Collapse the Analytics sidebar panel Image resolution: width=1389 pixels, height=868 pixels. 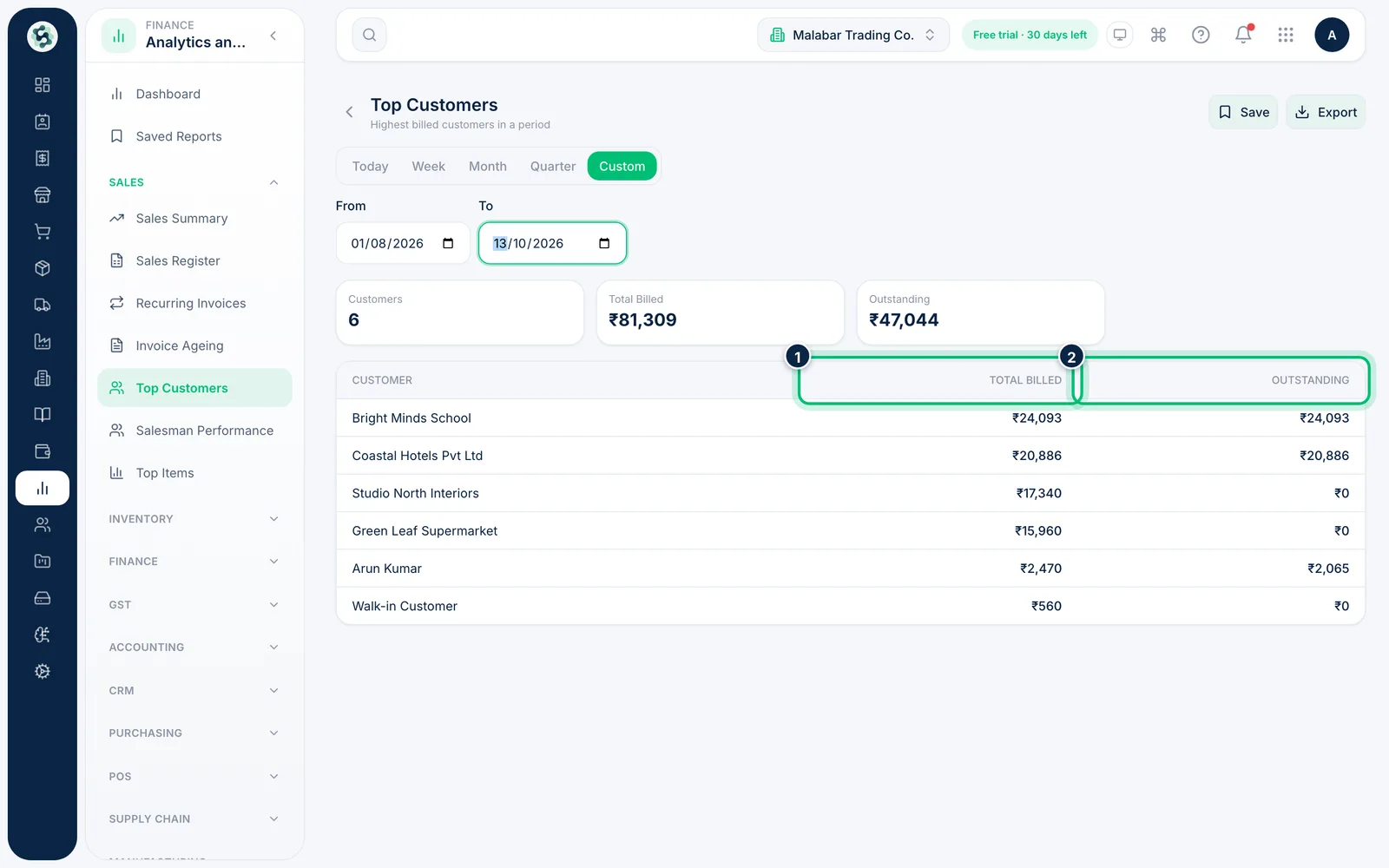pos(273,36)
